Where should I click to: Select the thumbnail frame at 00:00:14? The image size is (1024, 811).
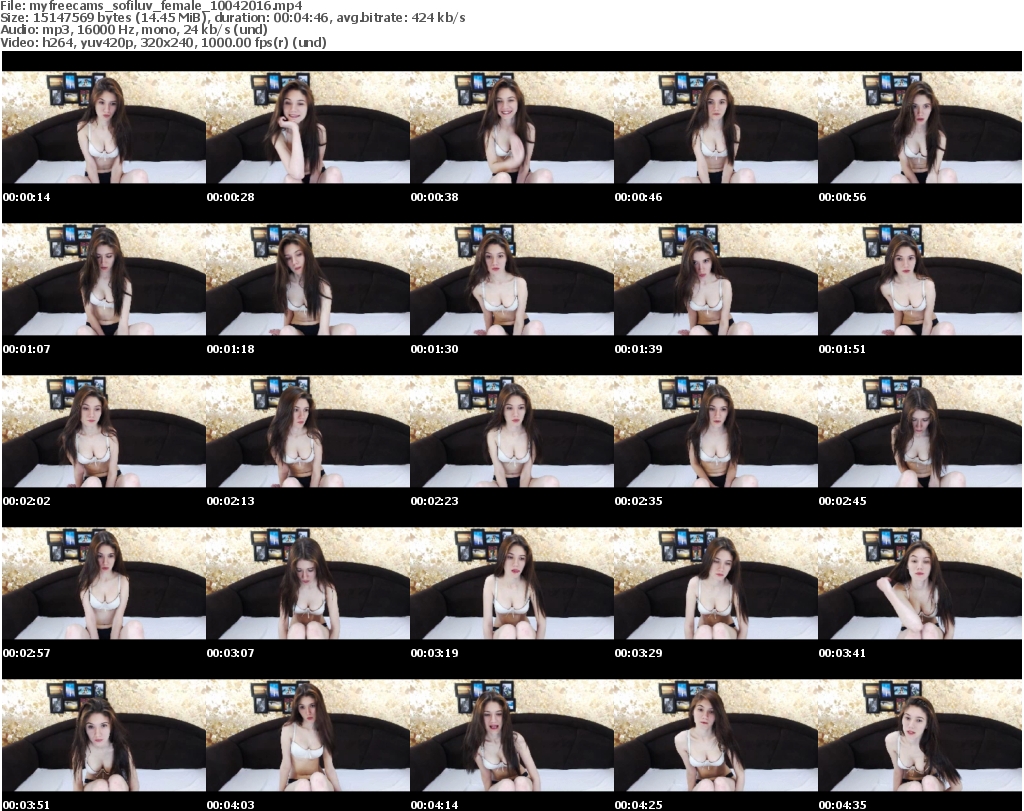click(x=104, y=127)
